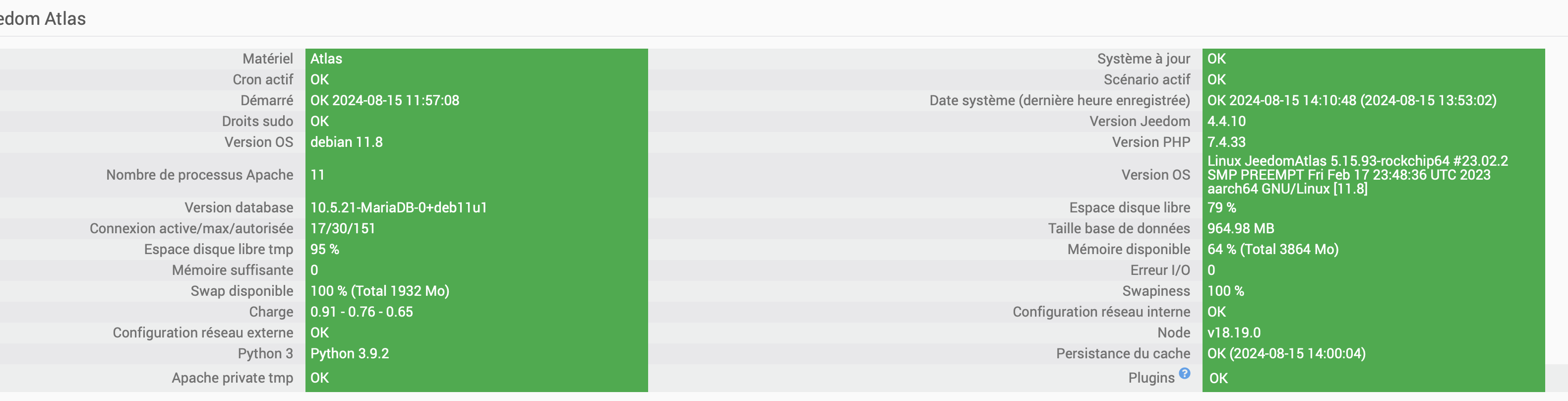Select the Linux JeedomAtlas kernel version text
The height and width of the screenshot is (401, 1568).
(1357, 175)
